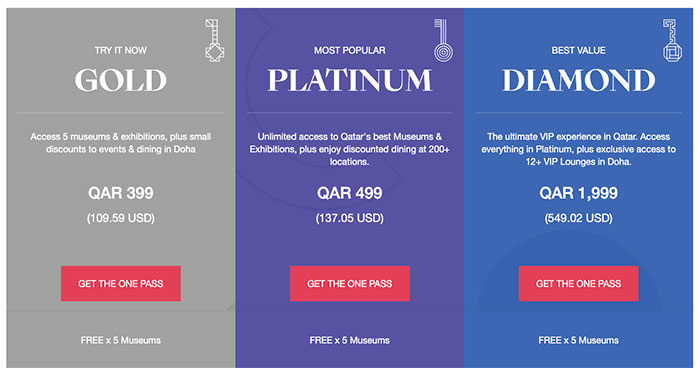Click the MOST POPULAR label
Screen dimensions: 700x368
point(350,50)
